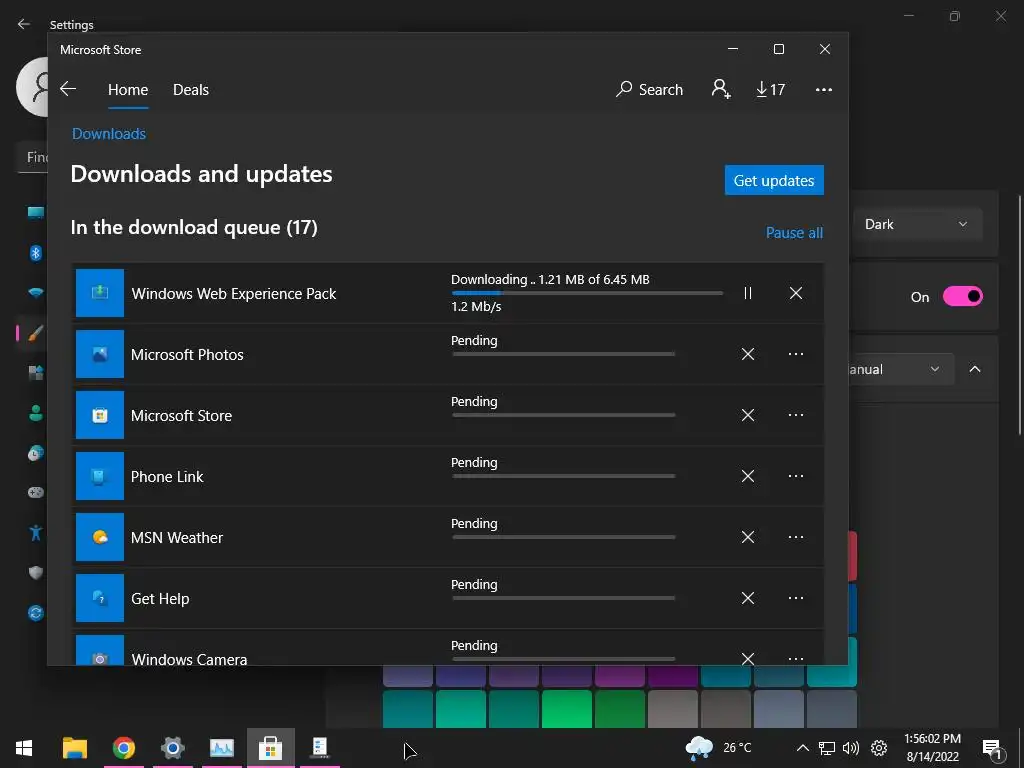1024x768 pixels.
Task: Open the volume control in system tray
Action: point(850,748)
